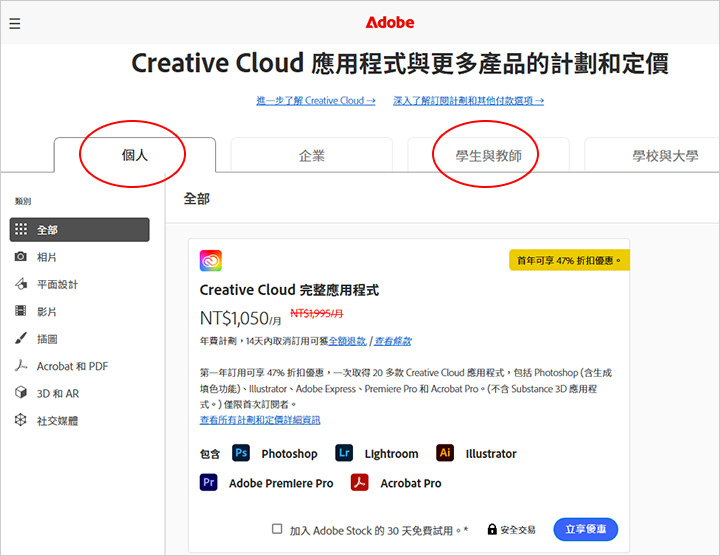Viewport: 720px width, 556px height.
Task: Click the 社交媒體 category icon
Action: 21,420
